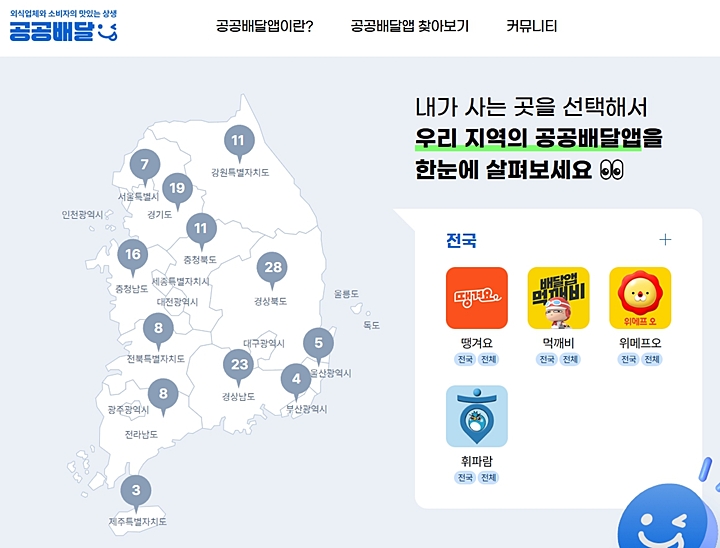Open the 공공배달앱 찾아보기 menu
The image size is (720, 548).
coord(410,26)
